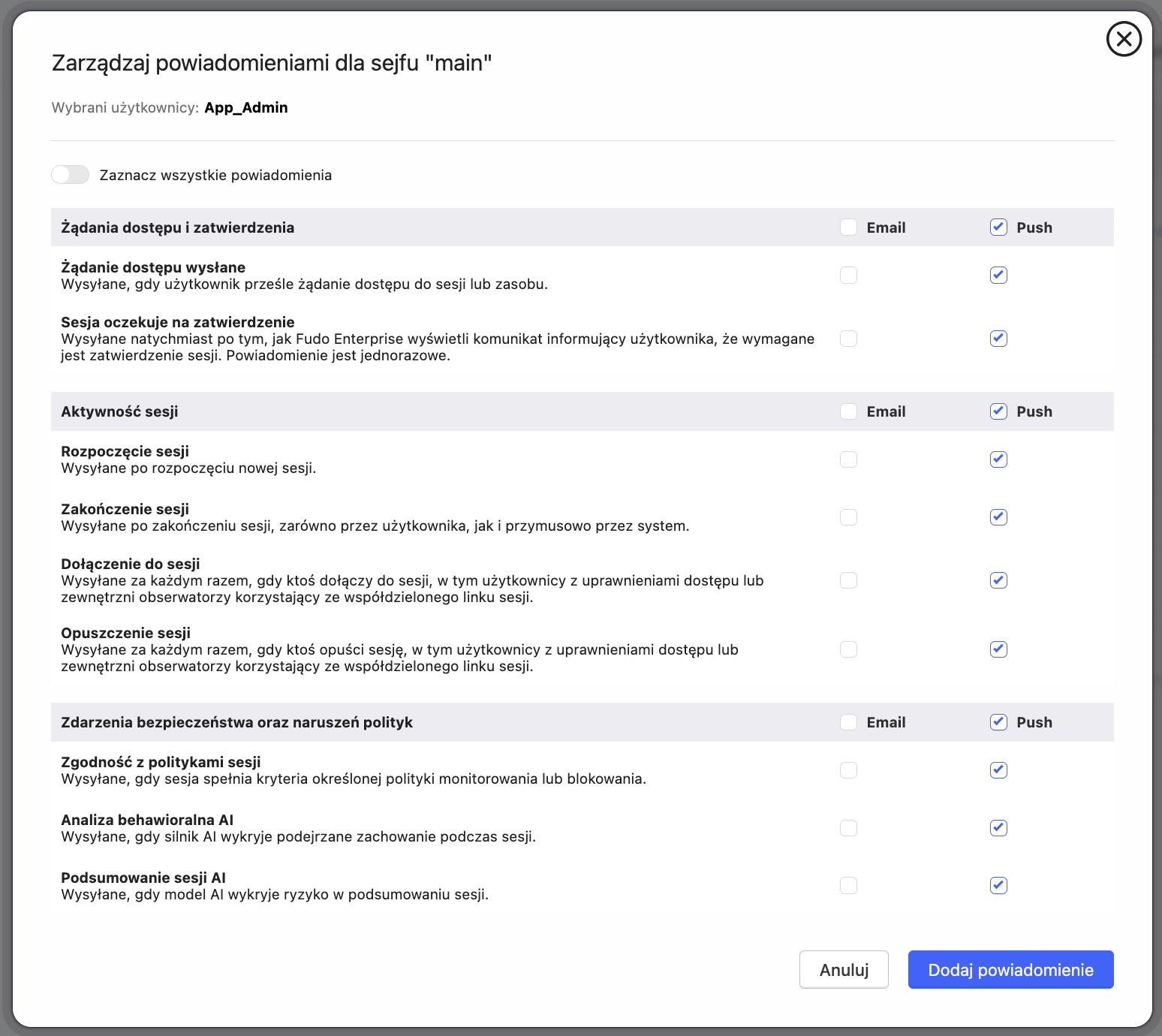Uncheck Push for 'Analiza behawioralna AI'

pos(998,828)
